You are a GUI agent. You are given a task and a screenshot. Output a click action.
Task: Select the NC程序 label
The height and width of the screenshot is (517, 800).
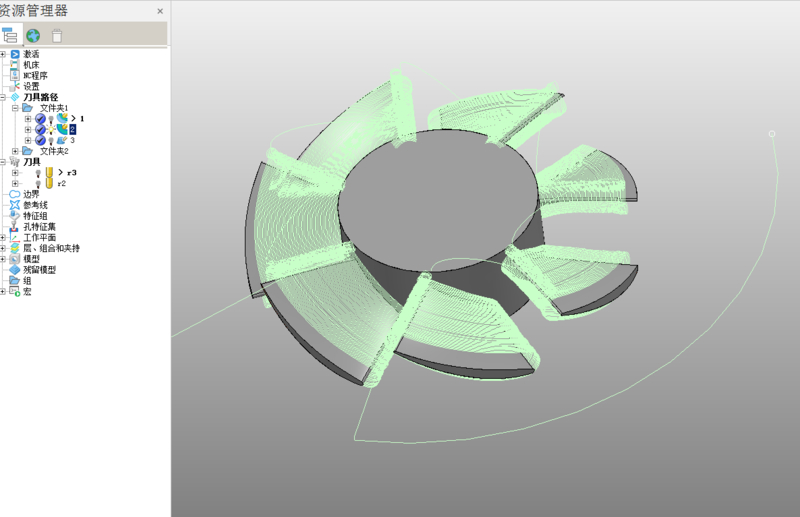(x=35, y=76)
